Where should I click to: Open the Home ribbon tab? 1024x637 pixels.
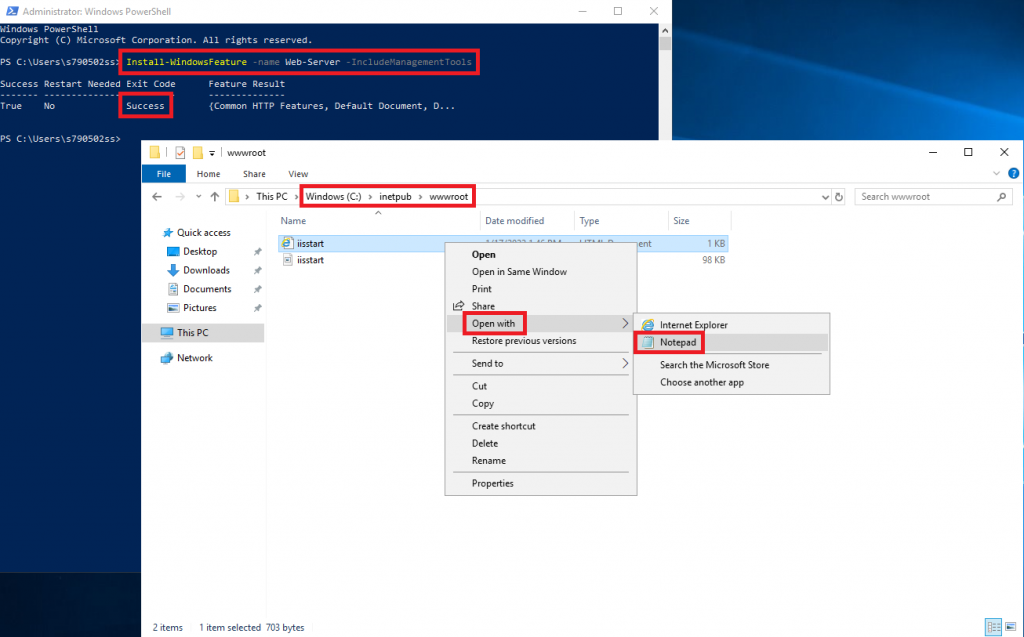point(208,174)
